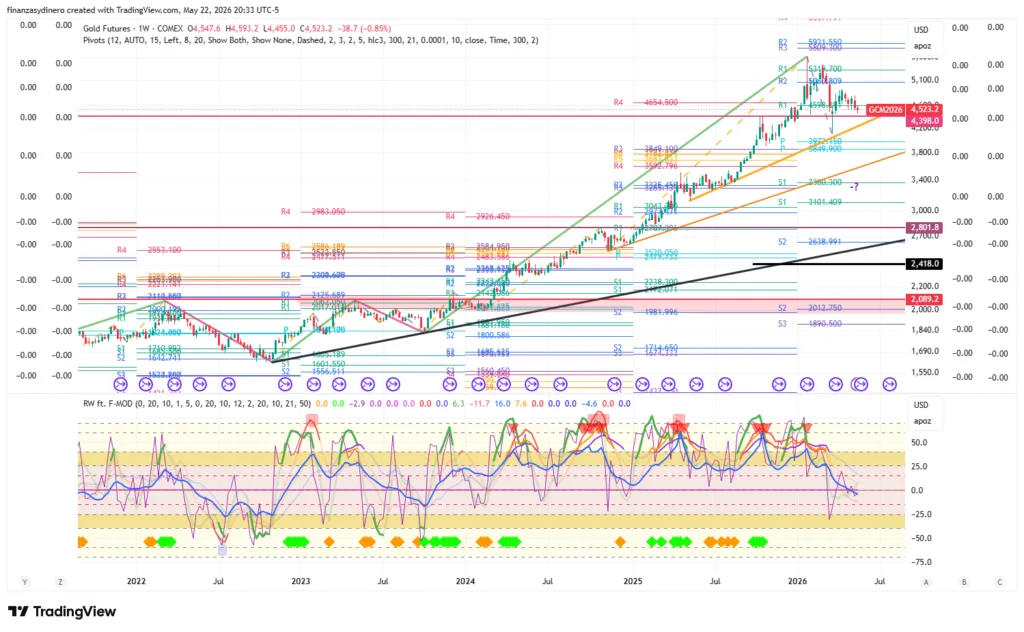
Task: Click the TradingView logo at bottom left
Action: coord(62,612)
